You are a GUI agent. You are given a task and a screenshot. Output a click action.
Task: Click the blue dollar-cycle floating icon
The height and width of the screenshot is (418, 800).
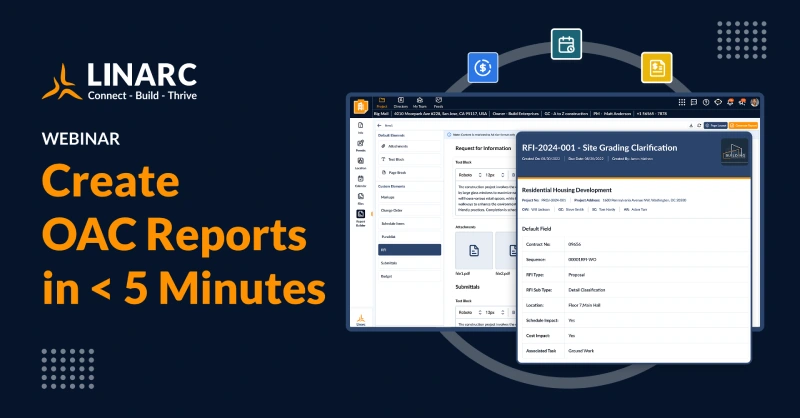483,67
